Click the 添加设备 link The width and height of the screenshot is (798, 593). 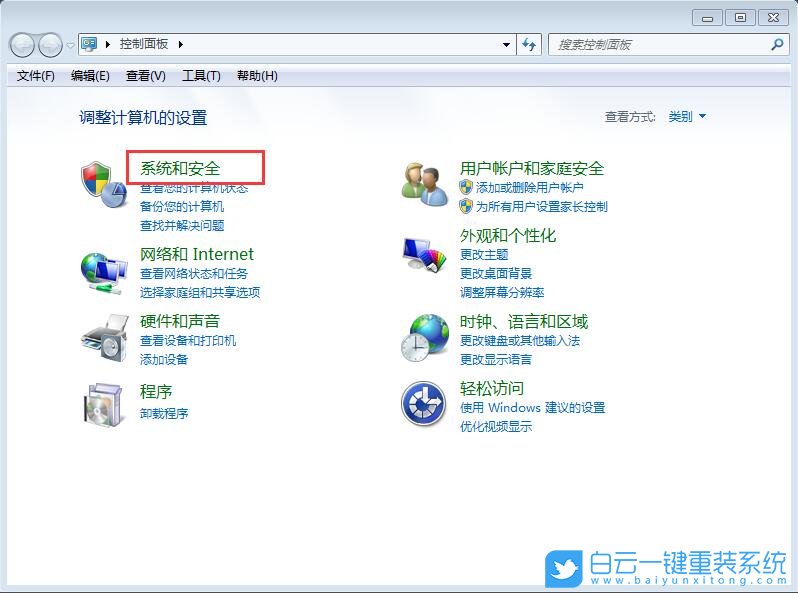point(164,359)
